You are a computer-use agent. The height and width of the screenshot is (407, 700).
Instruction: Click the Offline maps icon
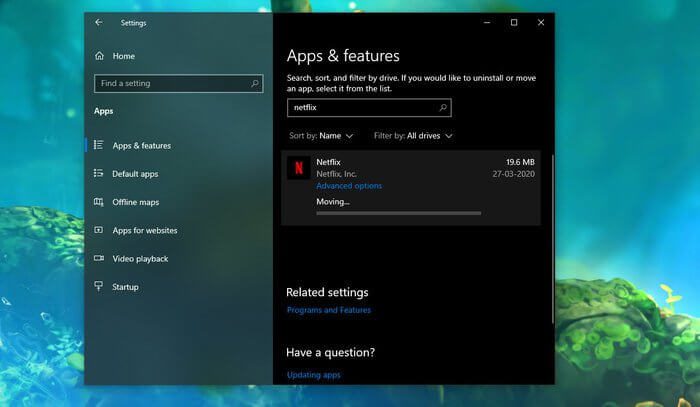point(99,202)
